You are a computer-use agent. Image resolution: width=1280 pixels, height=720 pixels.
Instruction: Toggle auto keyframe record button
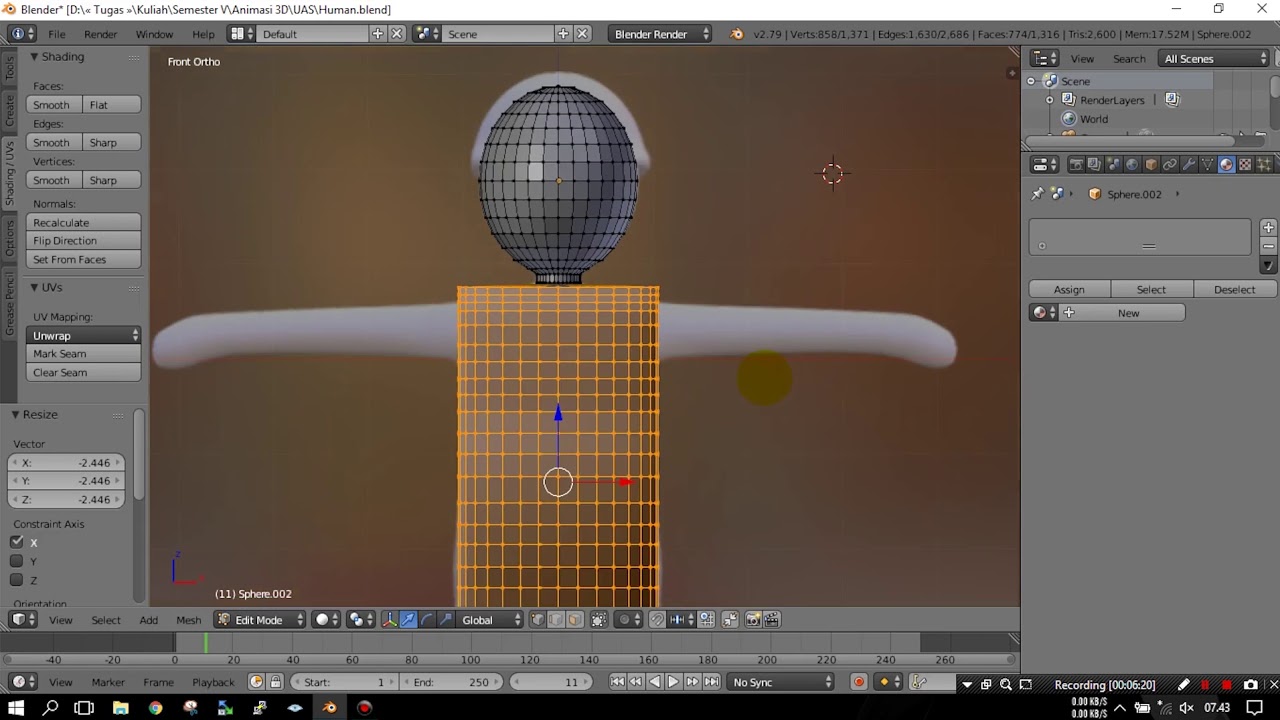(858, 682)
